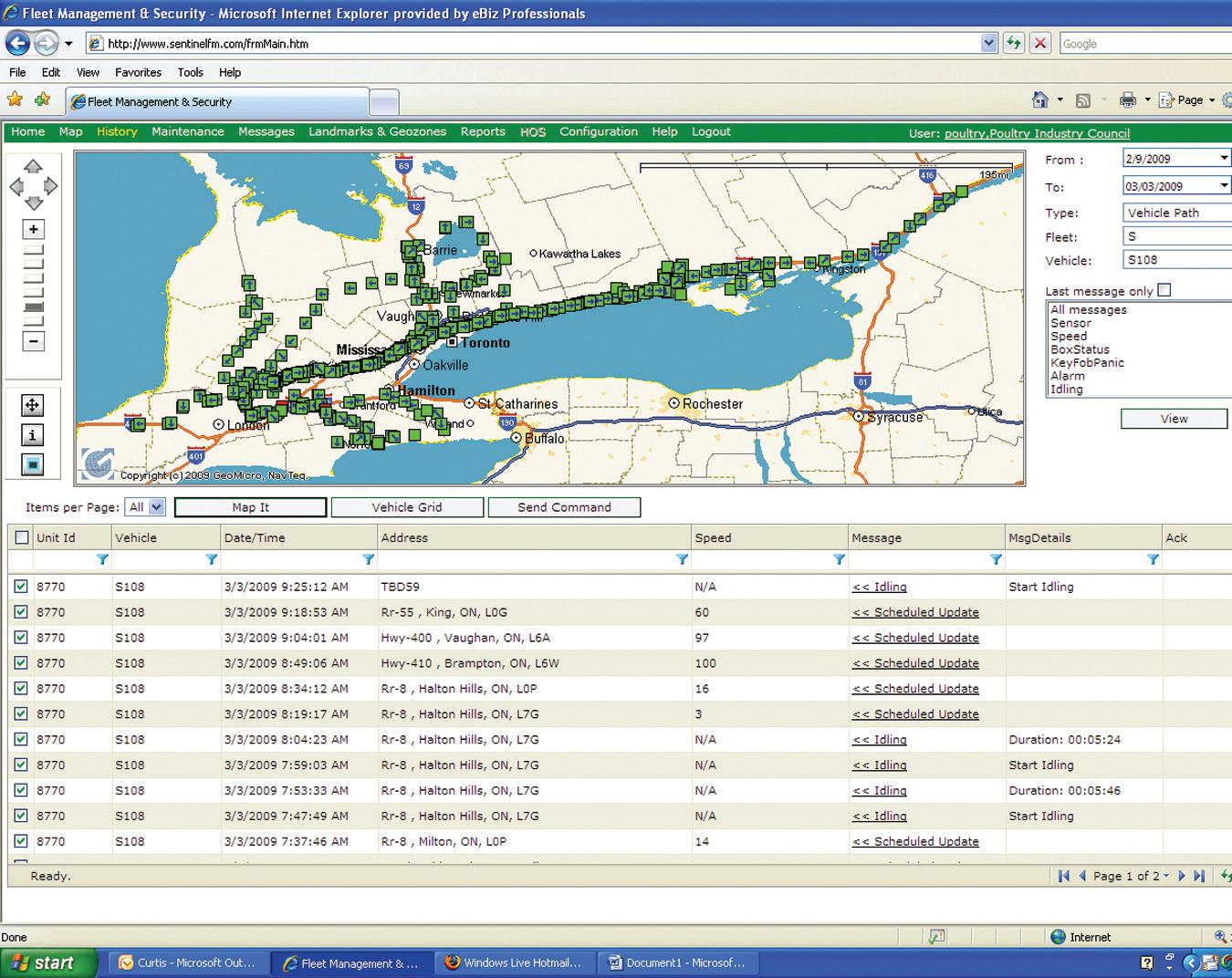Open the Type Vehicle Path dropdown
This screenshot has height=978, width=1232.
(x=1177, y=213)
